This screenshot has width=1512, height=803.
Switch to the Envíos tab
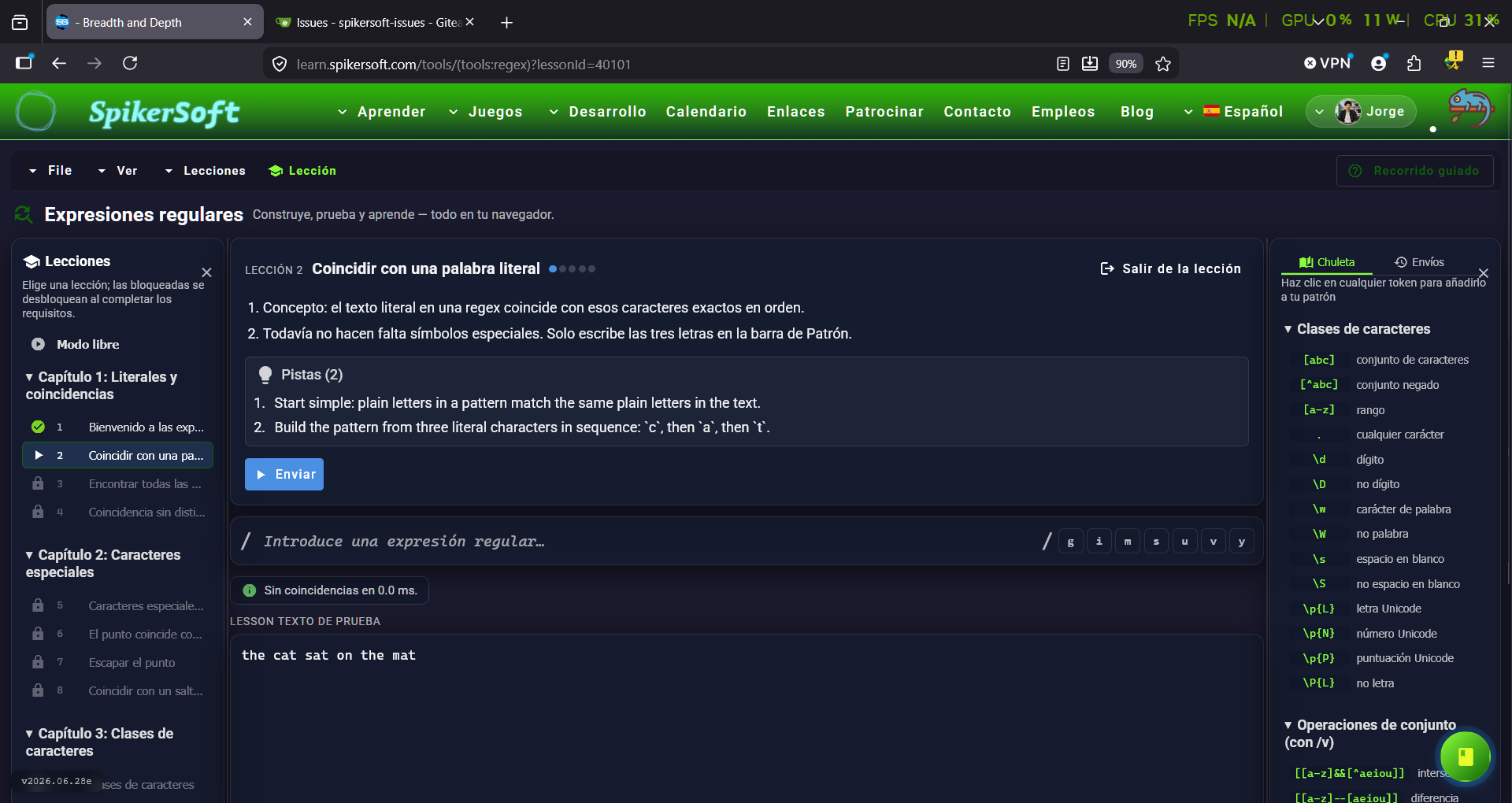(x=1419, y=262)
